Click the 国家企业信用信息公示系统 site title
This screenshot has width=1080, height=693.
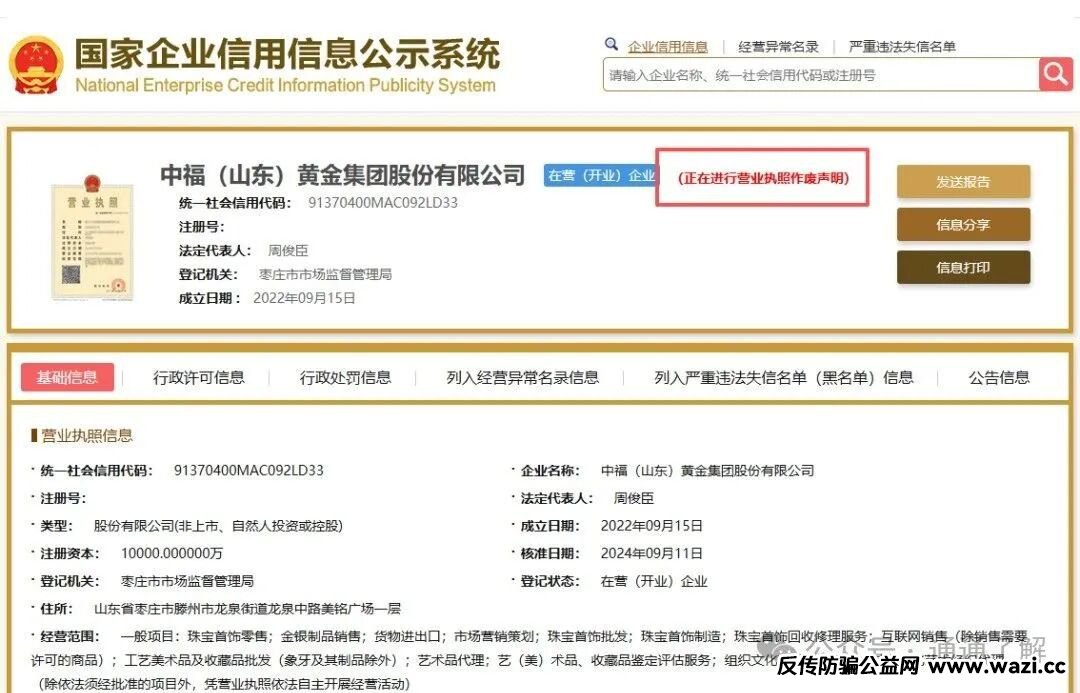coord(287,54)
